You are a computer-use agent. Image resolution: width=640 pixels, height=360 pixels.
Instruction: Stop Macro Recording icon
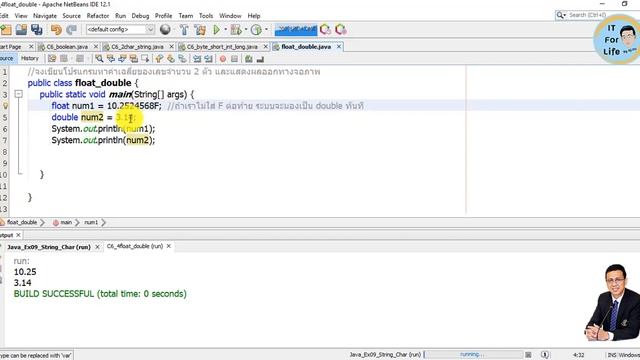[x=234, y=59]
